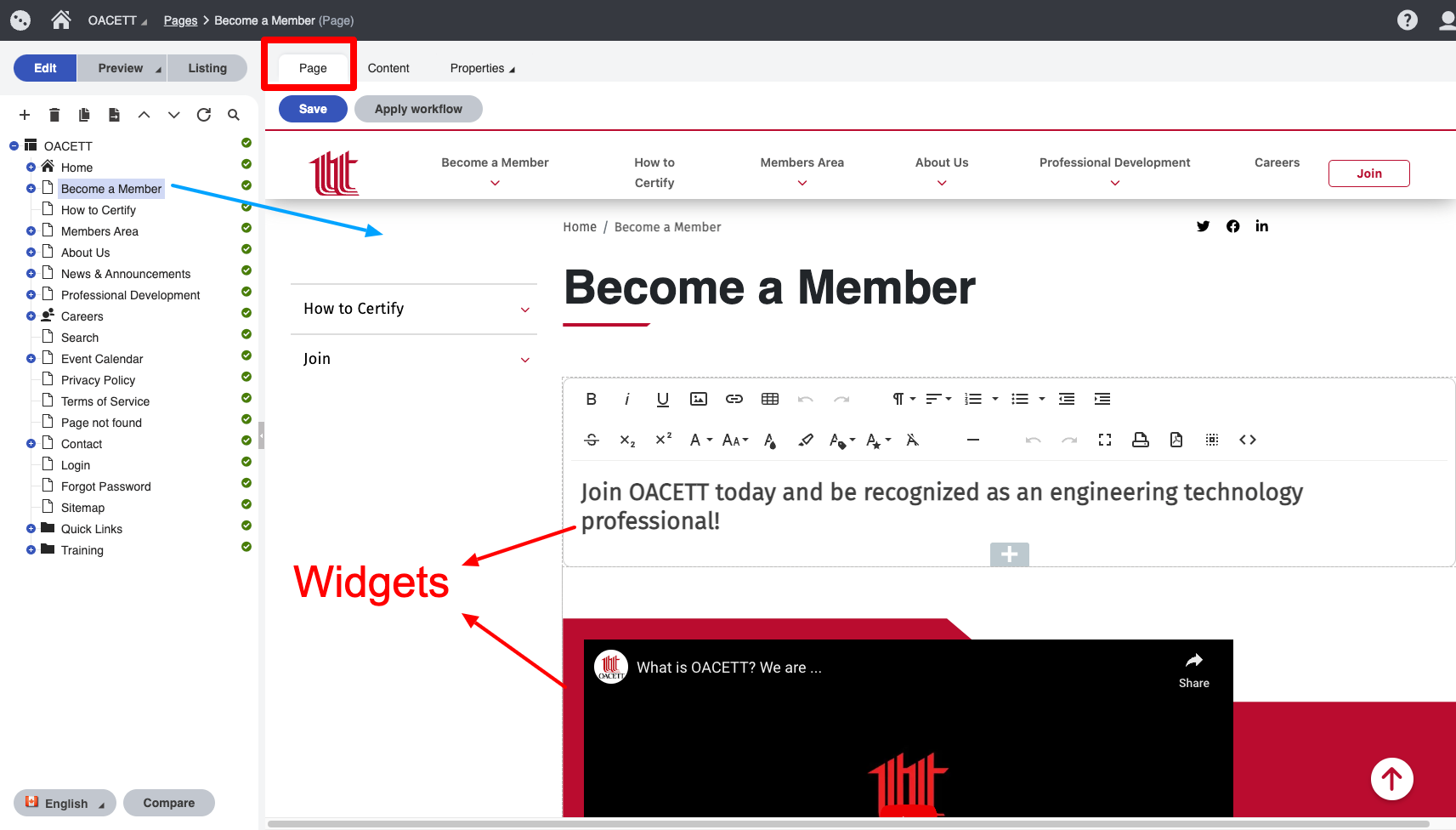1456x830 pixels.
Task: Toggle underline formatting
Action: pyautogui.click(x=663, y=399)
